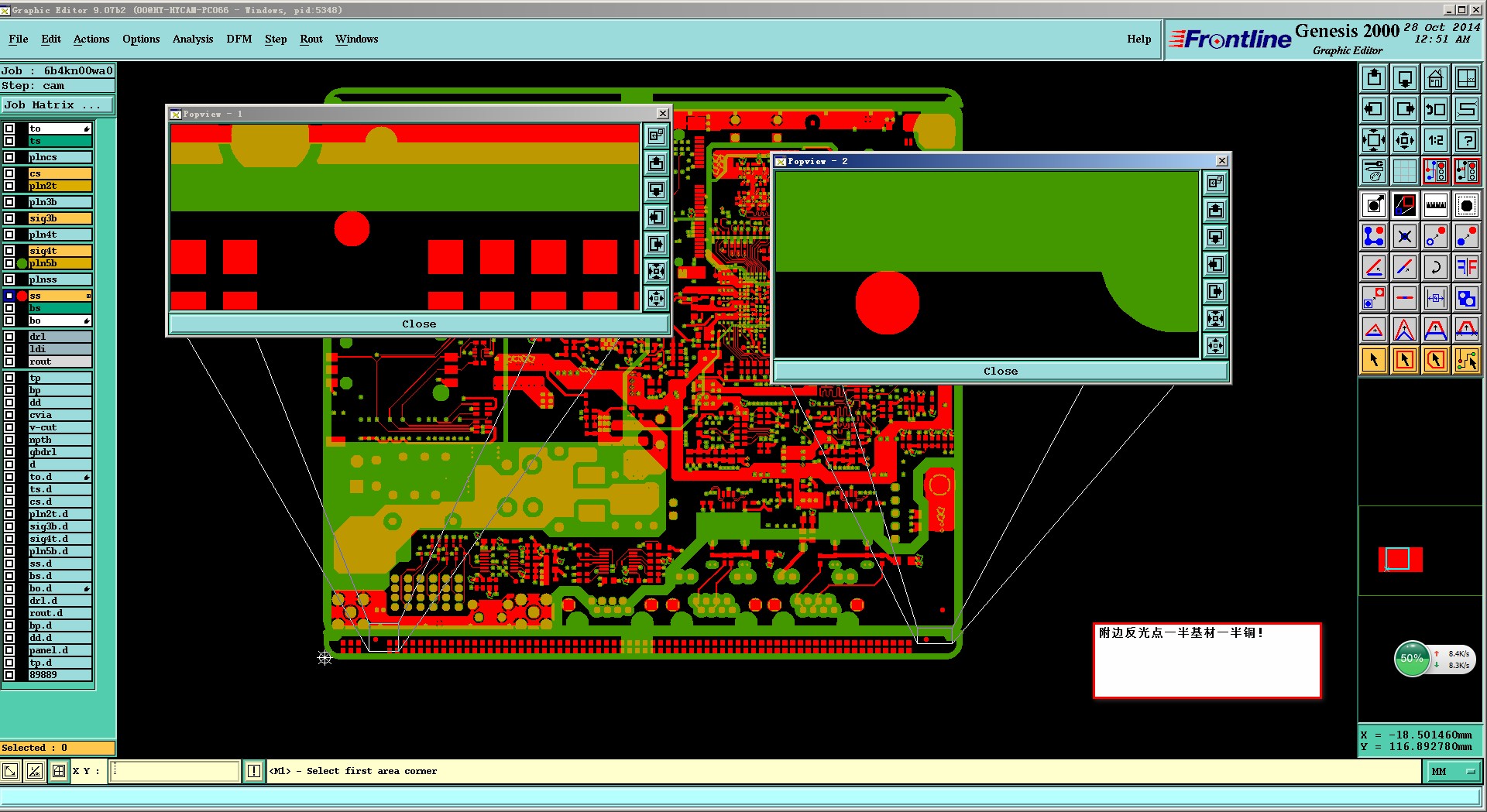Click the red display color dot of ss layer

[22, 296]
